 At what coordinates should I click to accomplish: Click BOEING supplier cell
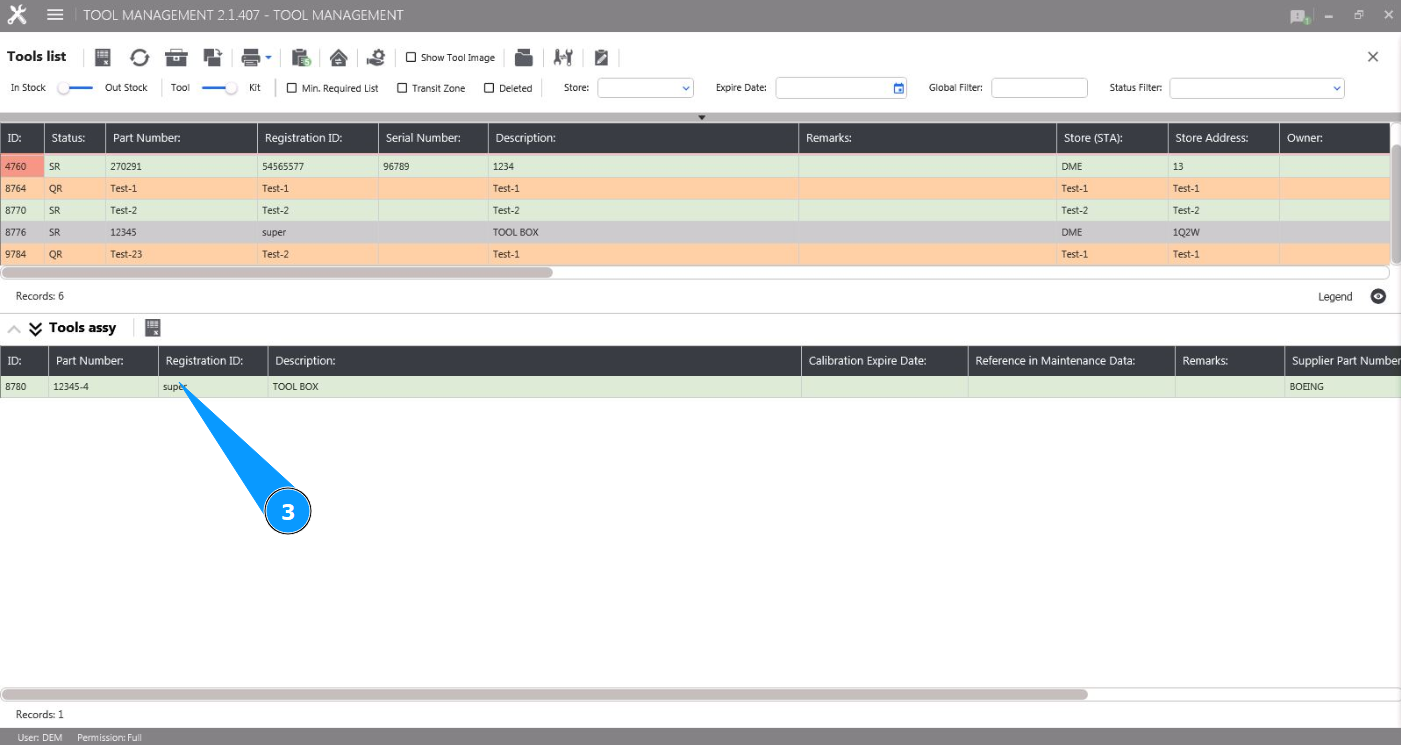pyautogui.click(x=1343, y=387)
